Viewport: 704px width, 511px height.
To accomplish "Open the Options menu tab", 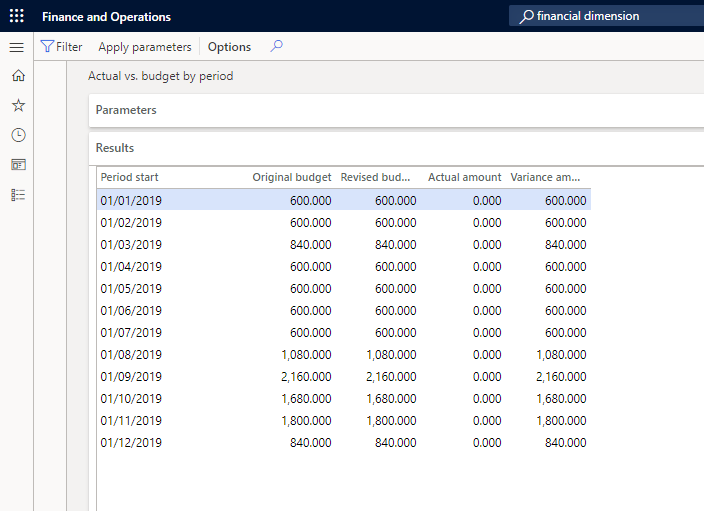I will point(229,47).
